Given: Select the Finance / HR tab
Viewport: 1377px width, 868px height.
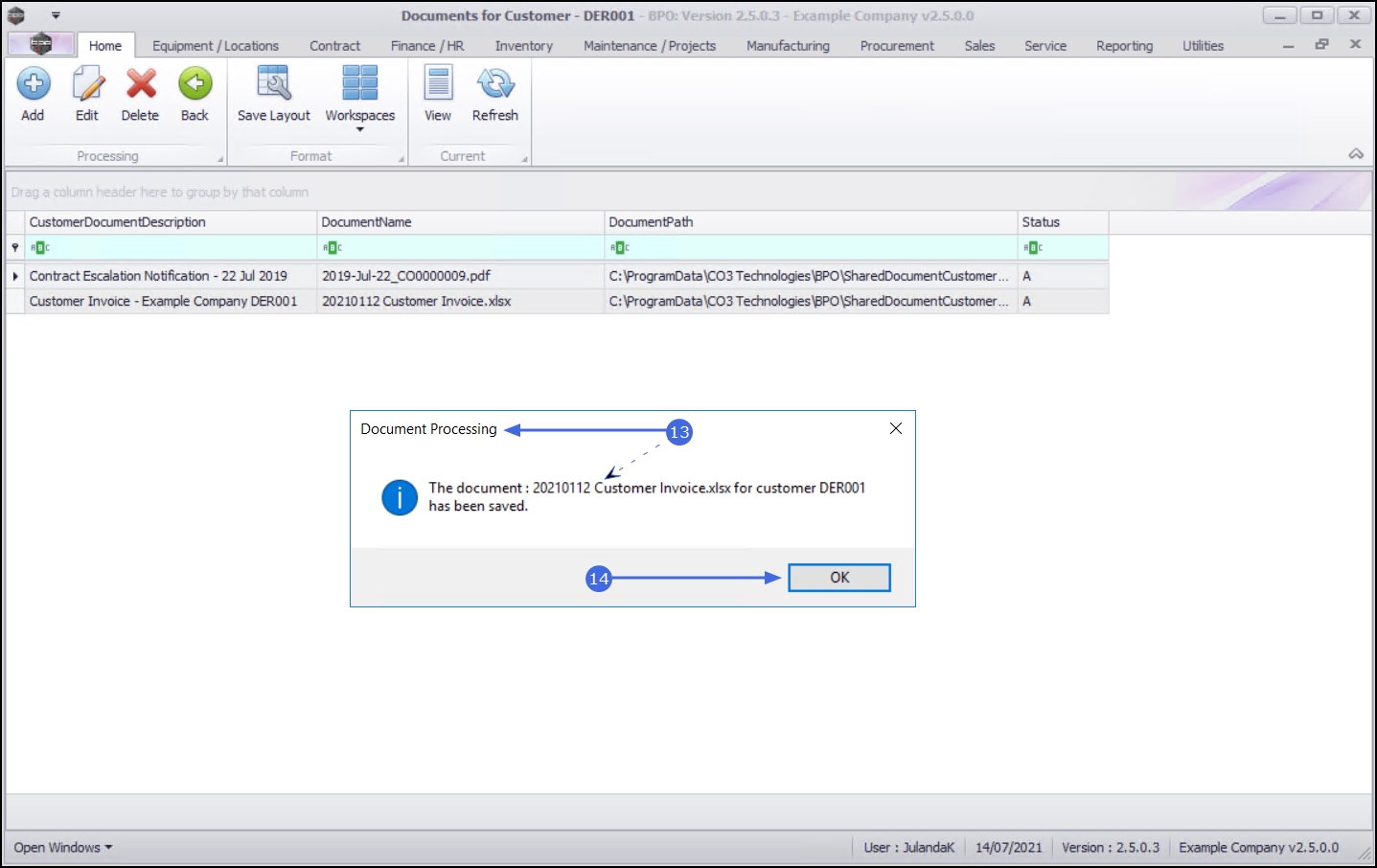Looking at the screenshot, I should pos(427,45).
